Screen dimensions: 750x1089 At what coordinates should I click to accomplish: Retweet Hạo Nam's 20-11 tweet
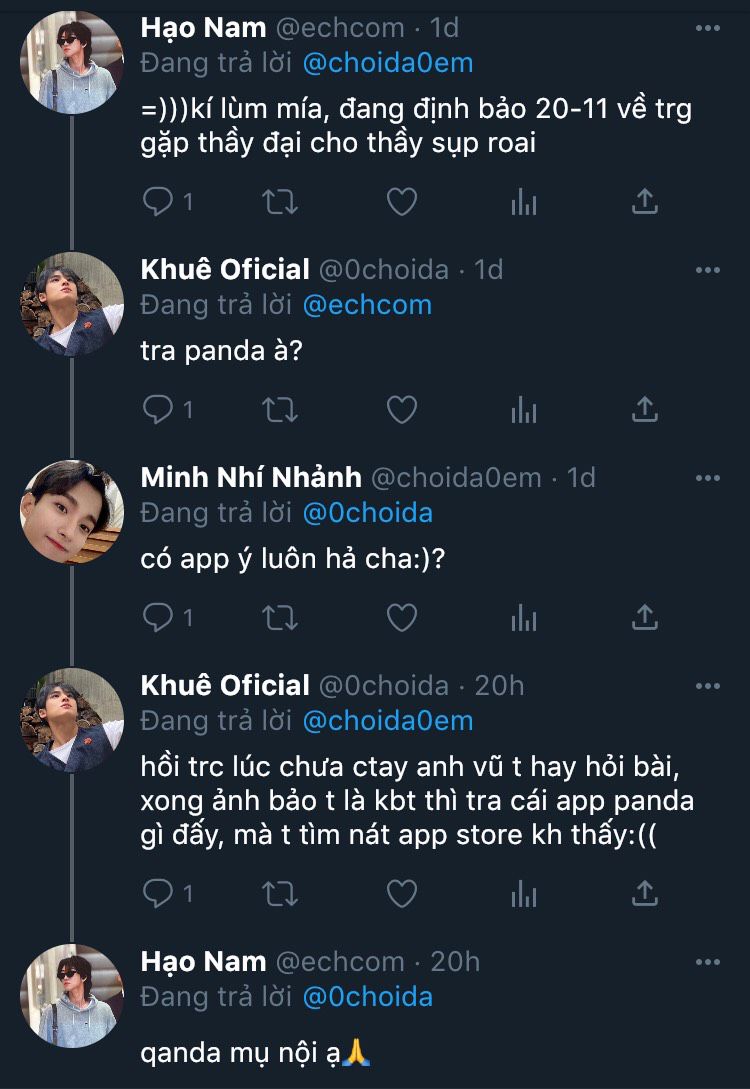(x=280, y=202)
